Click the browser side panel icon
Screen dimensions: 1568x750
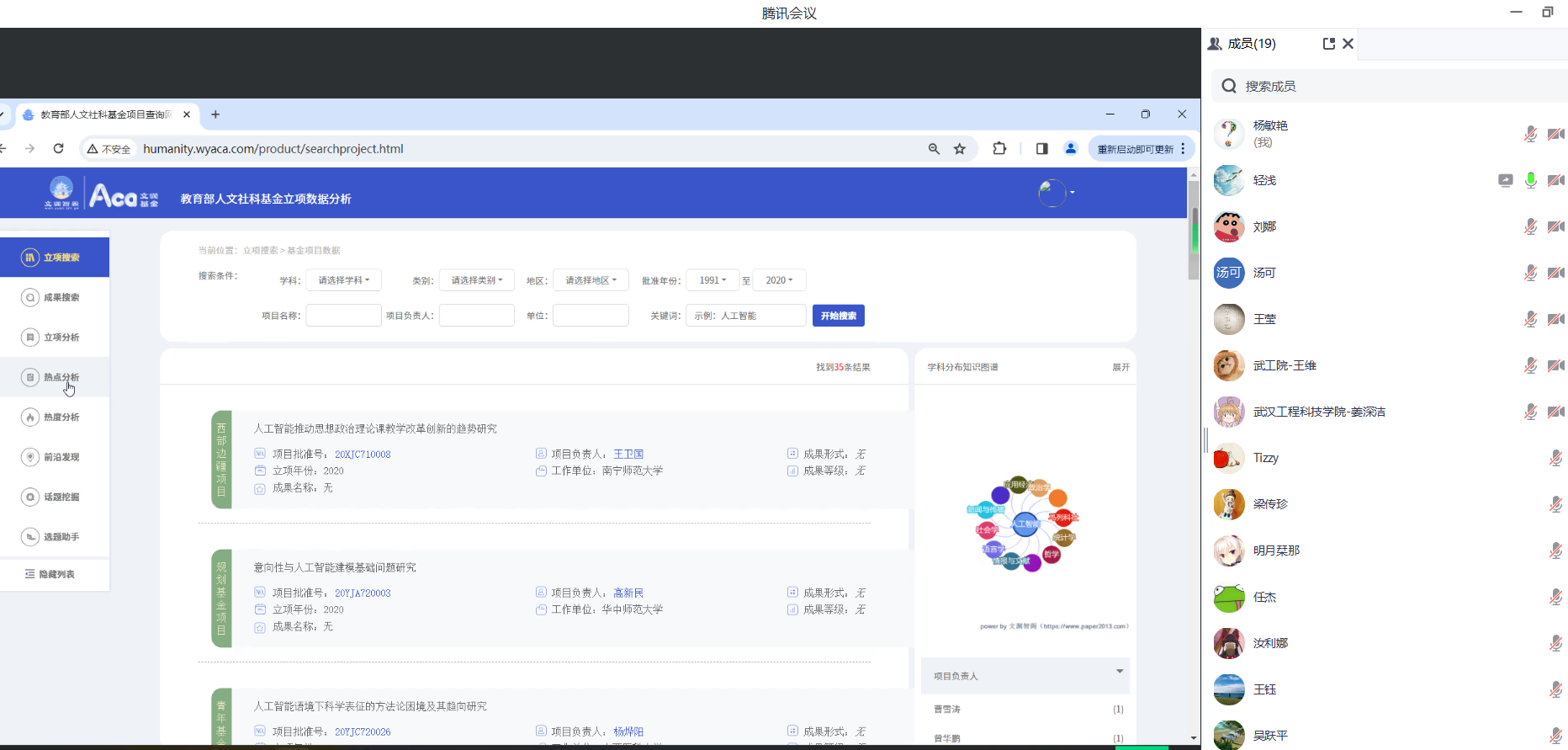(x=1042, y=149)
